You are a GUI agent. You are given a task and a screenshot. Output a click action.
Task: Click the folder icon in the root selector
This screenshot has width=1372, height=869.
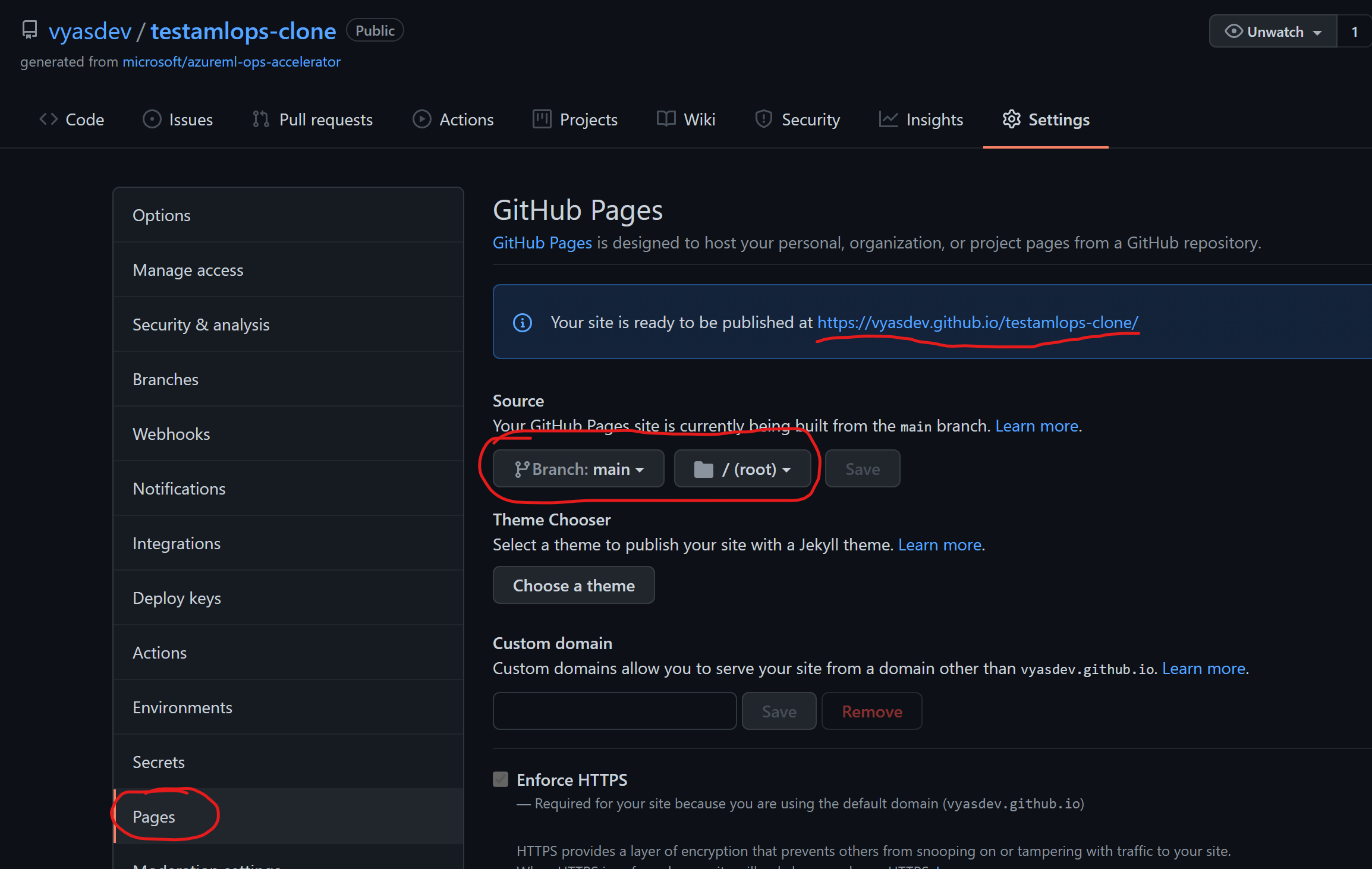coord(704,470)
